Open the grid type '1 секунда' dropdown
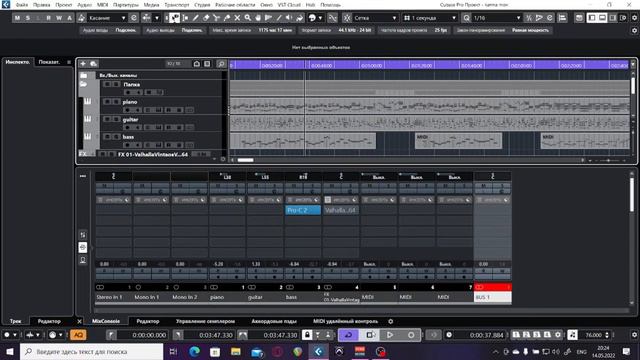Image resolution: width=640 pixels, height=360 pixels. (x=430, y=18)
